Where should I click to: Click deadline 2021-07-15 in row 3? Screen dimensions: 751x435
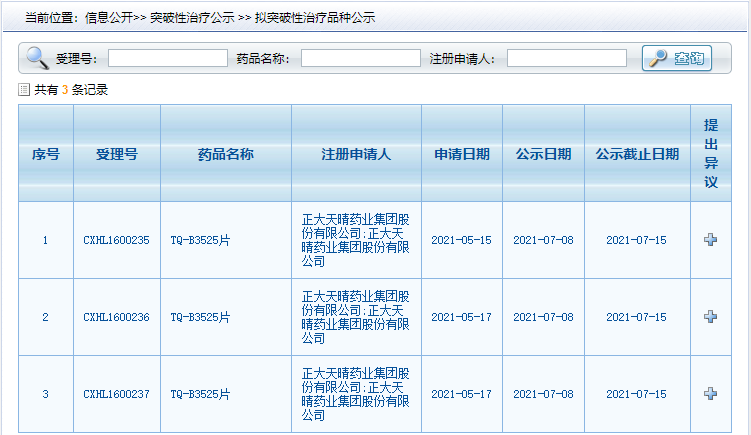636,394
